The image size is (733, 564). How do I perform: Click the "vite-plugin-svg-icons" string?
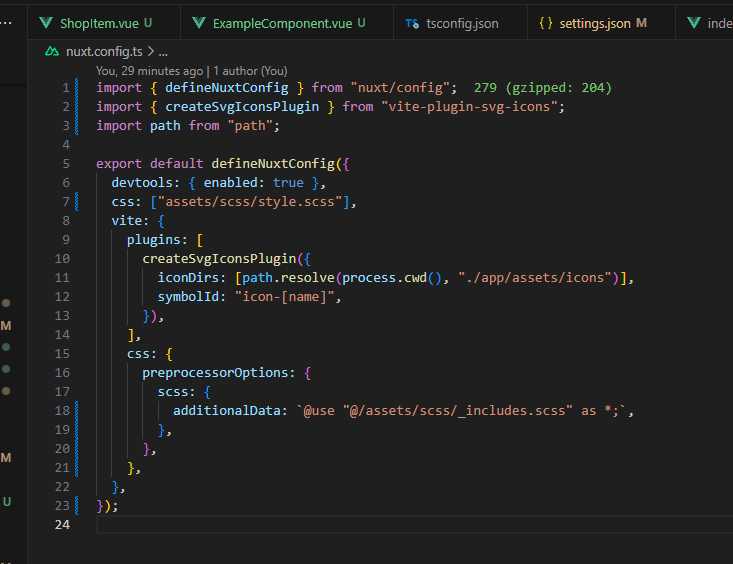tap(469, 107)
